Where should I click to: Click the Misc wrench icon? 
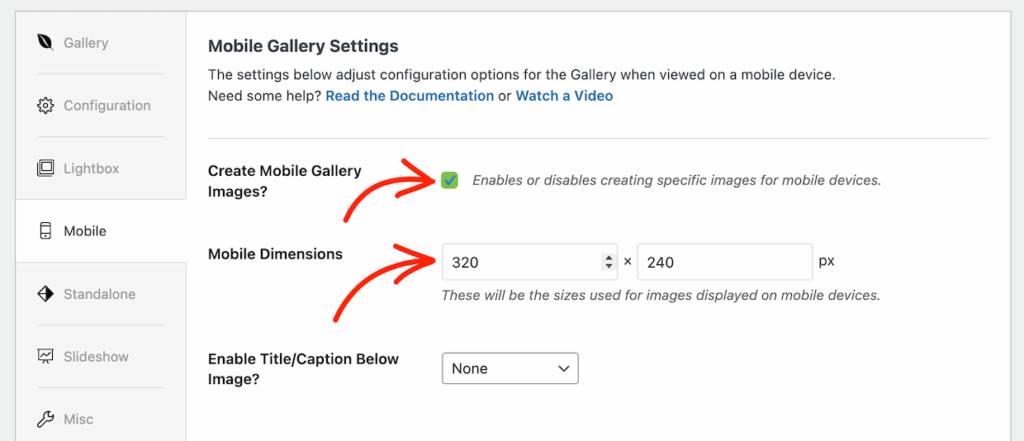pos(45,419)
